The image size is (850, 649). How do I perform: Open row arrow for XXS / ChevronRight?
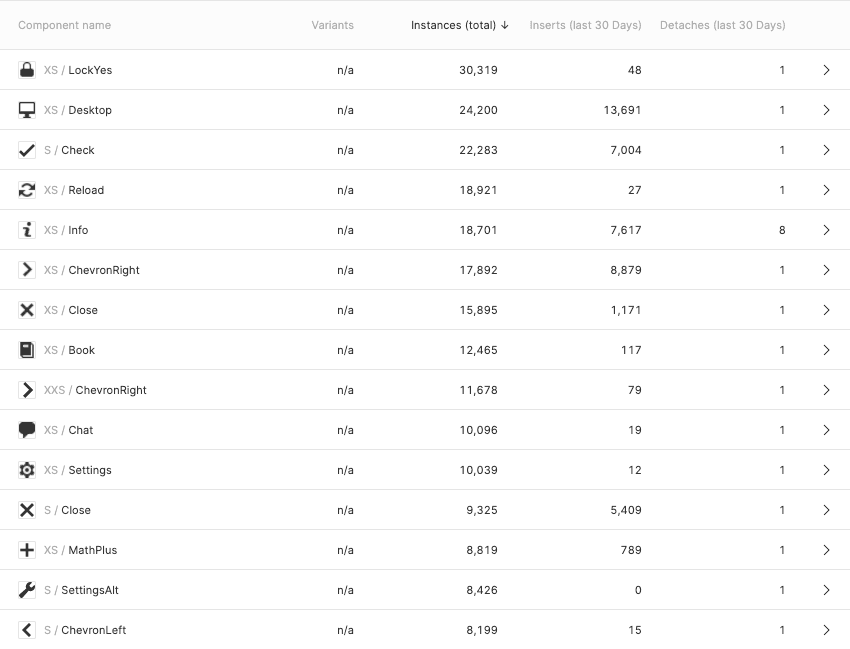tap(826, 390)
